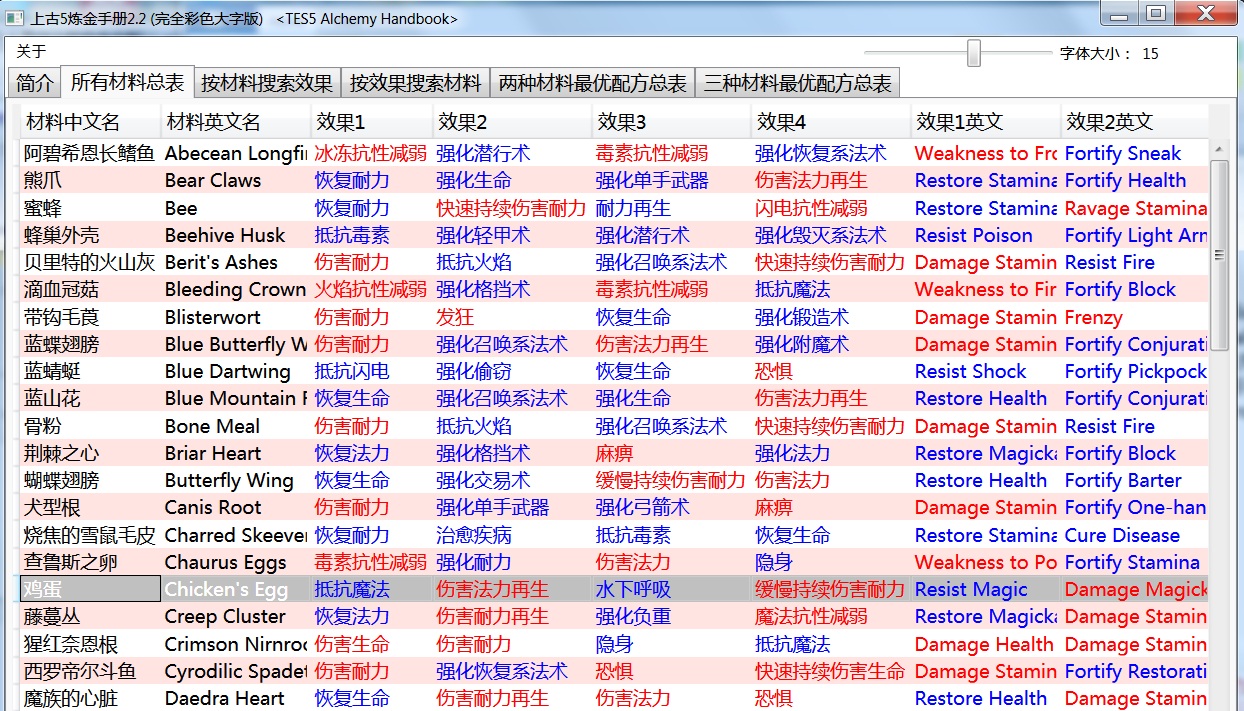Switch to 三种材料最优配方总表 tab
1244x711 pixels.
tap(797, 83)
